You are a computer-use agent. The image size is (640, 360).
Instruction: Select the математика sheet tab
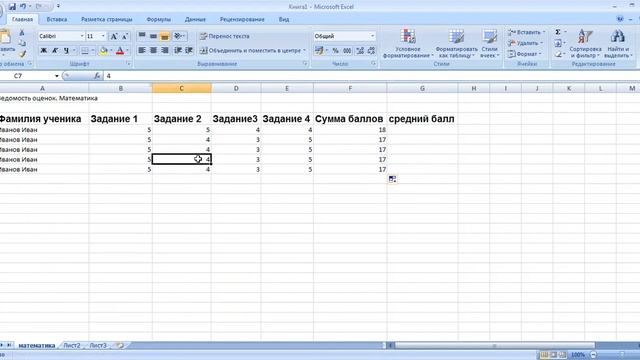pos(37,345)
